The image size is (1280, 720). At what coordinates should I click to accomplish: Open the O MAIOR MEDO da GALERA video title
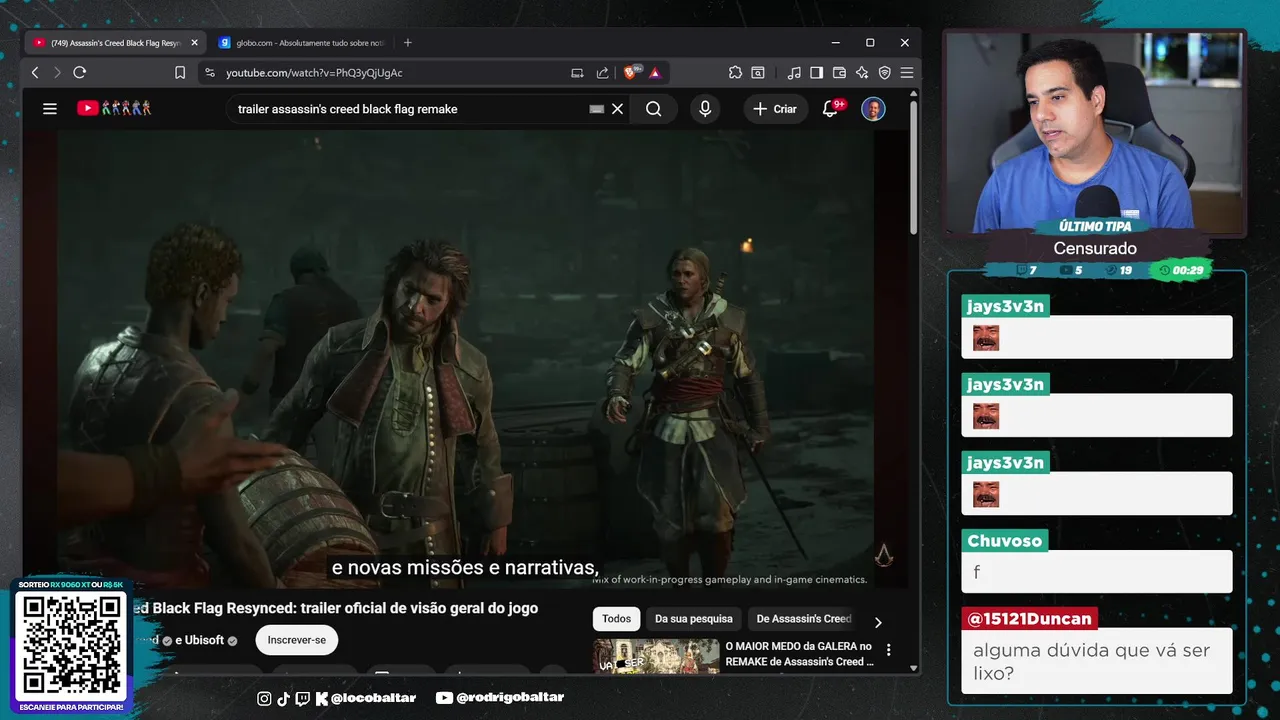point(800,654)
